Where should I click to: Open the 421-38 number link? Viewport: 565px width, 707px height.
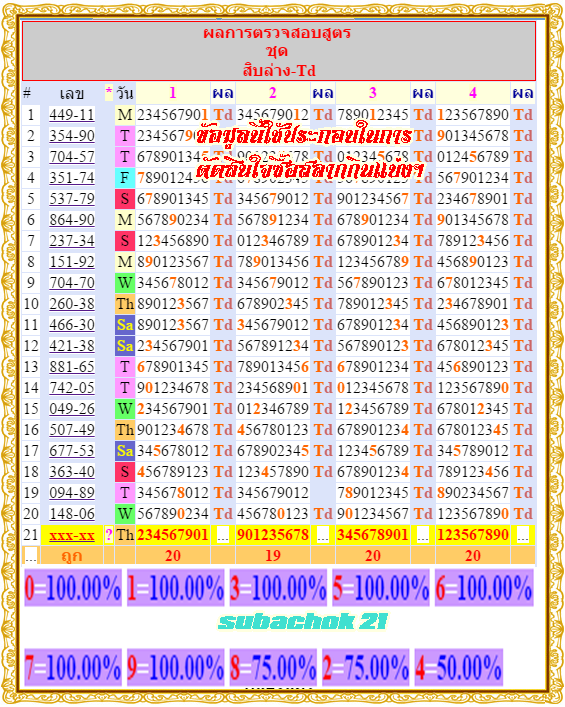(72, 346)
